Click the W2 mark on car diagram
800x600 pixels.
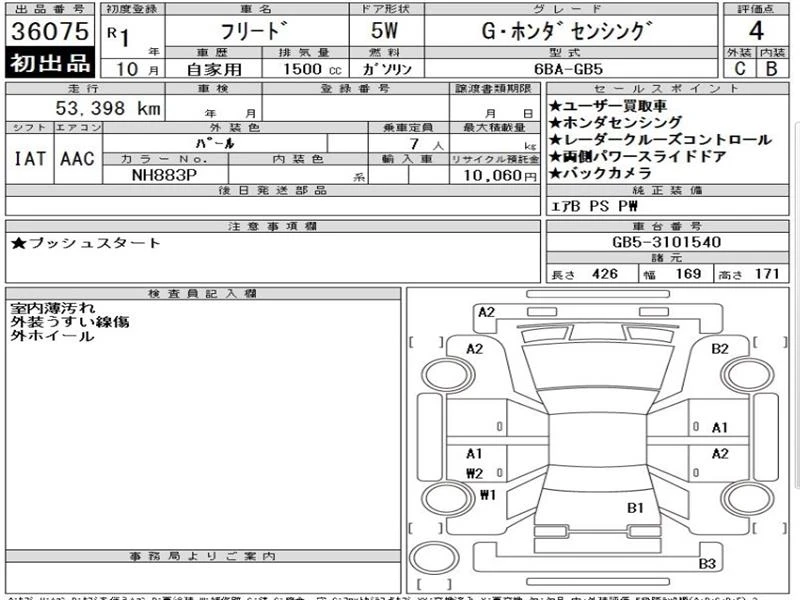pos(474,473)
